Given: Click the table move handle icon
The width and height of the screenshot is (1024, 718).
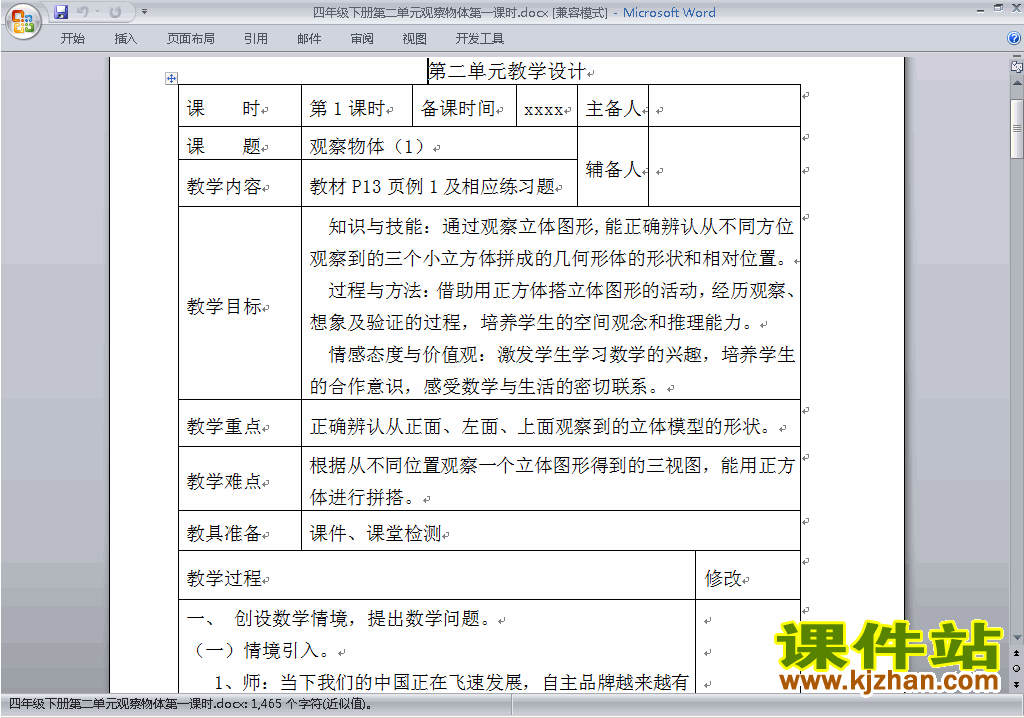Looking at the screenshot, I should click(x=171, y=78).
